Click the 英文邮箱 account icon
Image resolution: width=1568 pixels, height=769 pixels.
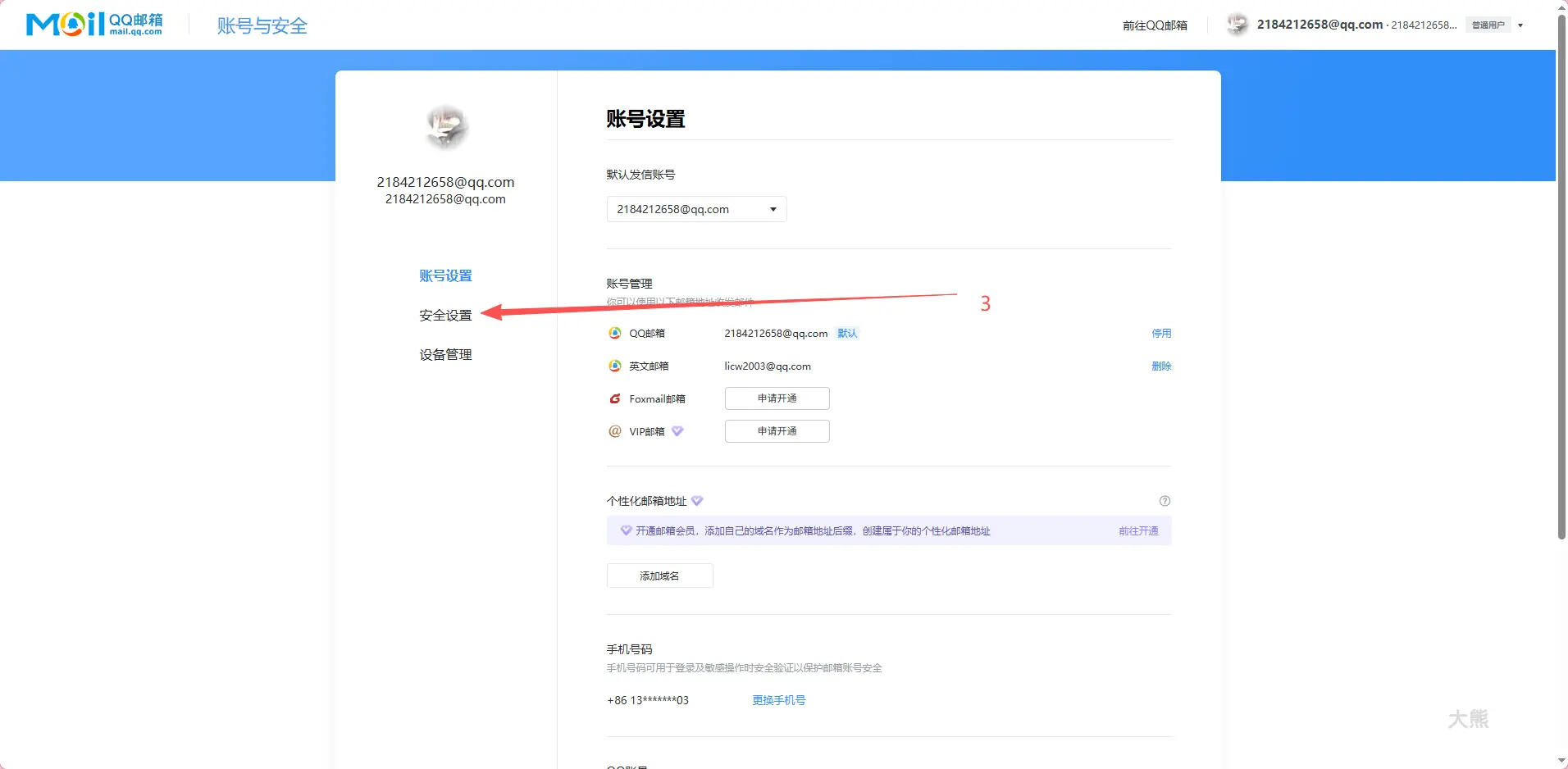click(615, 366)
